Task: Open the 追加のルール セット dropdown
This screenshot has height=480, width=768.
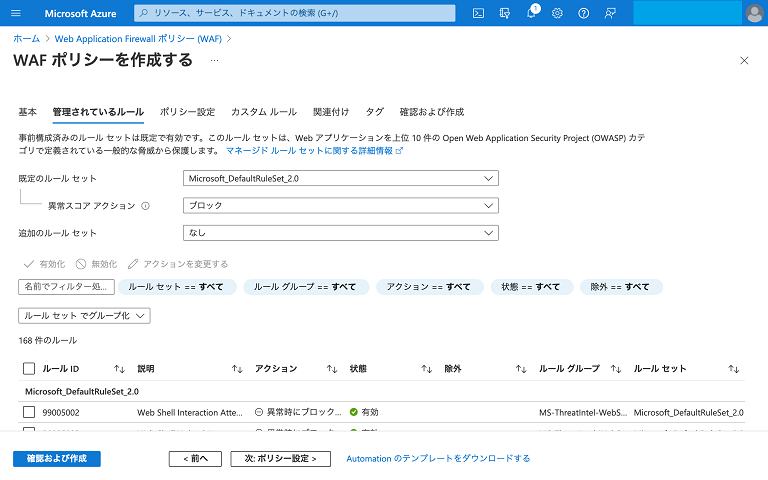Action: coord(340,233)
